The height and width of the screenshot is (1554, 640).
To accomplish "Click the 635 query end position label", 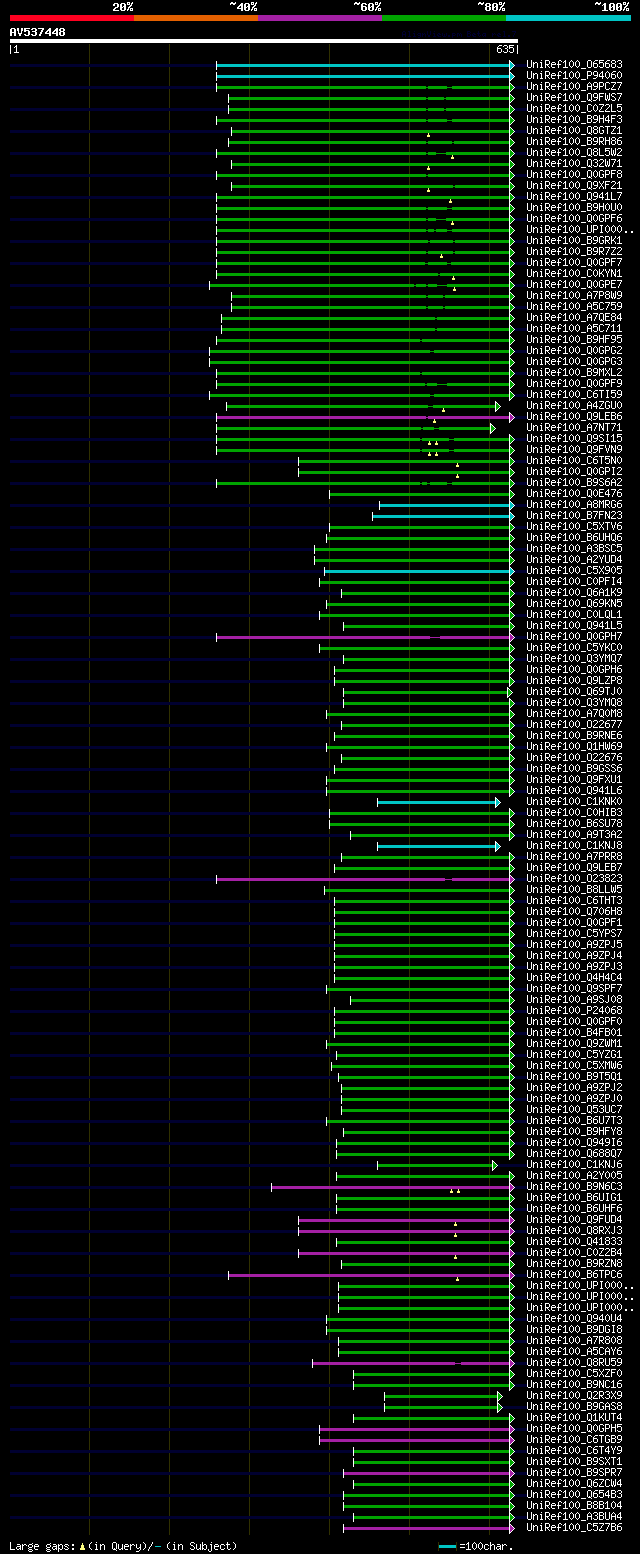I will click(505, 49).
